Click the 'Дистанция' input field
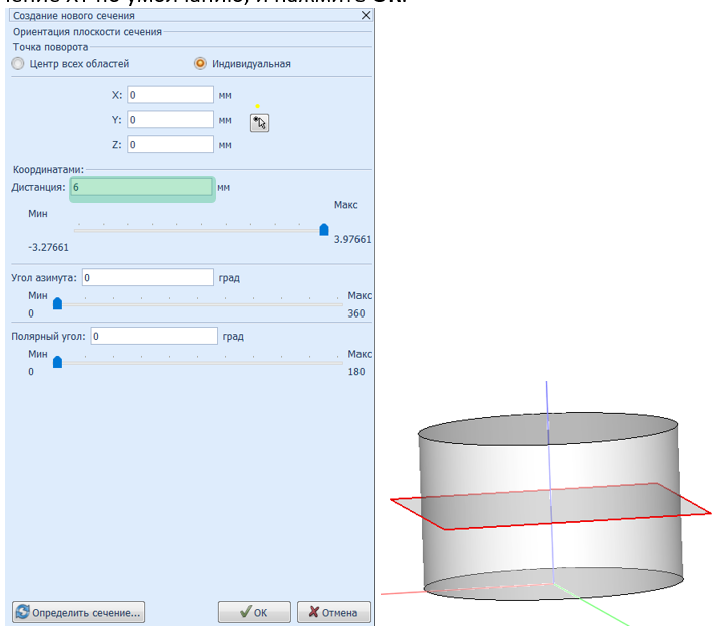Viewport: 716px width, 632px height. coord(142,187)
